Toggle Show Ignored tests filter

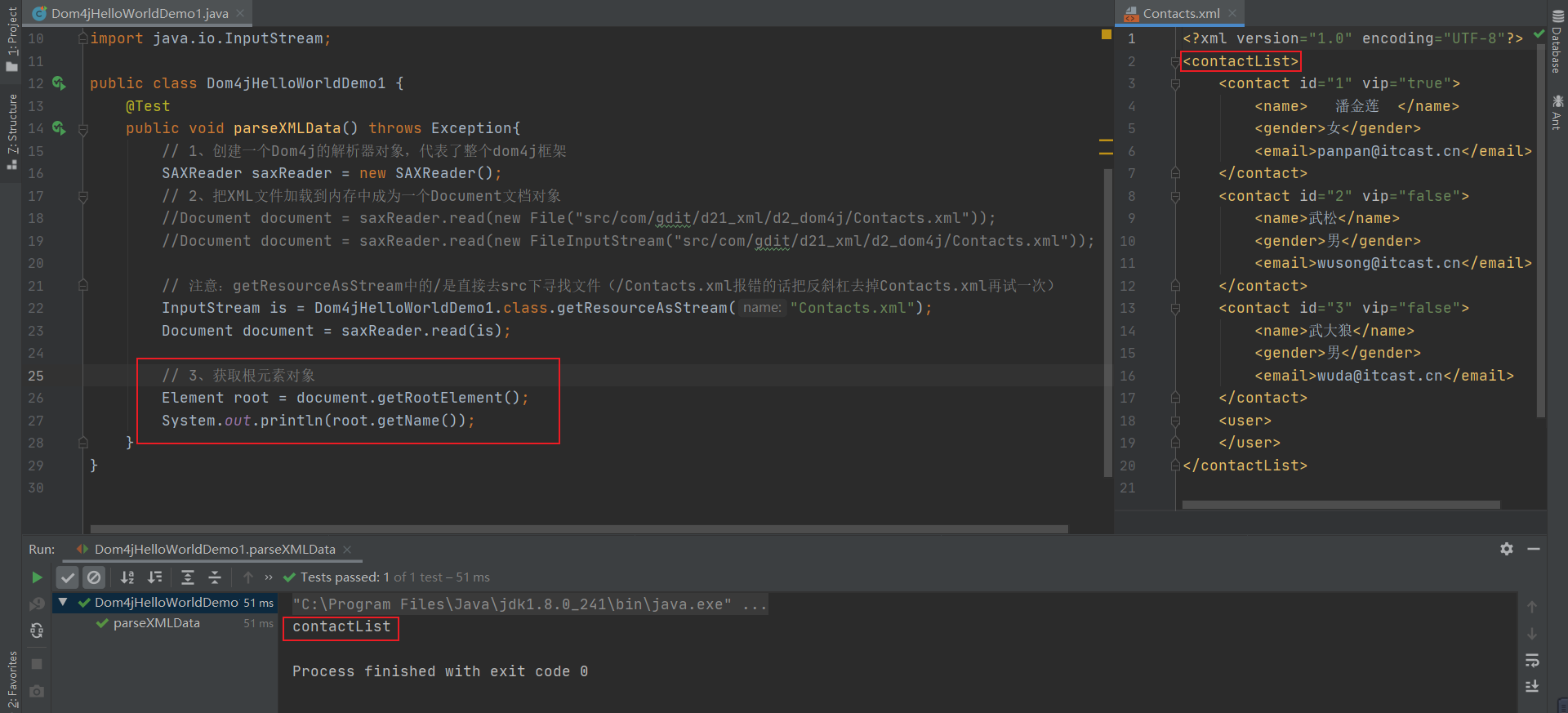(x=95, y=577)
